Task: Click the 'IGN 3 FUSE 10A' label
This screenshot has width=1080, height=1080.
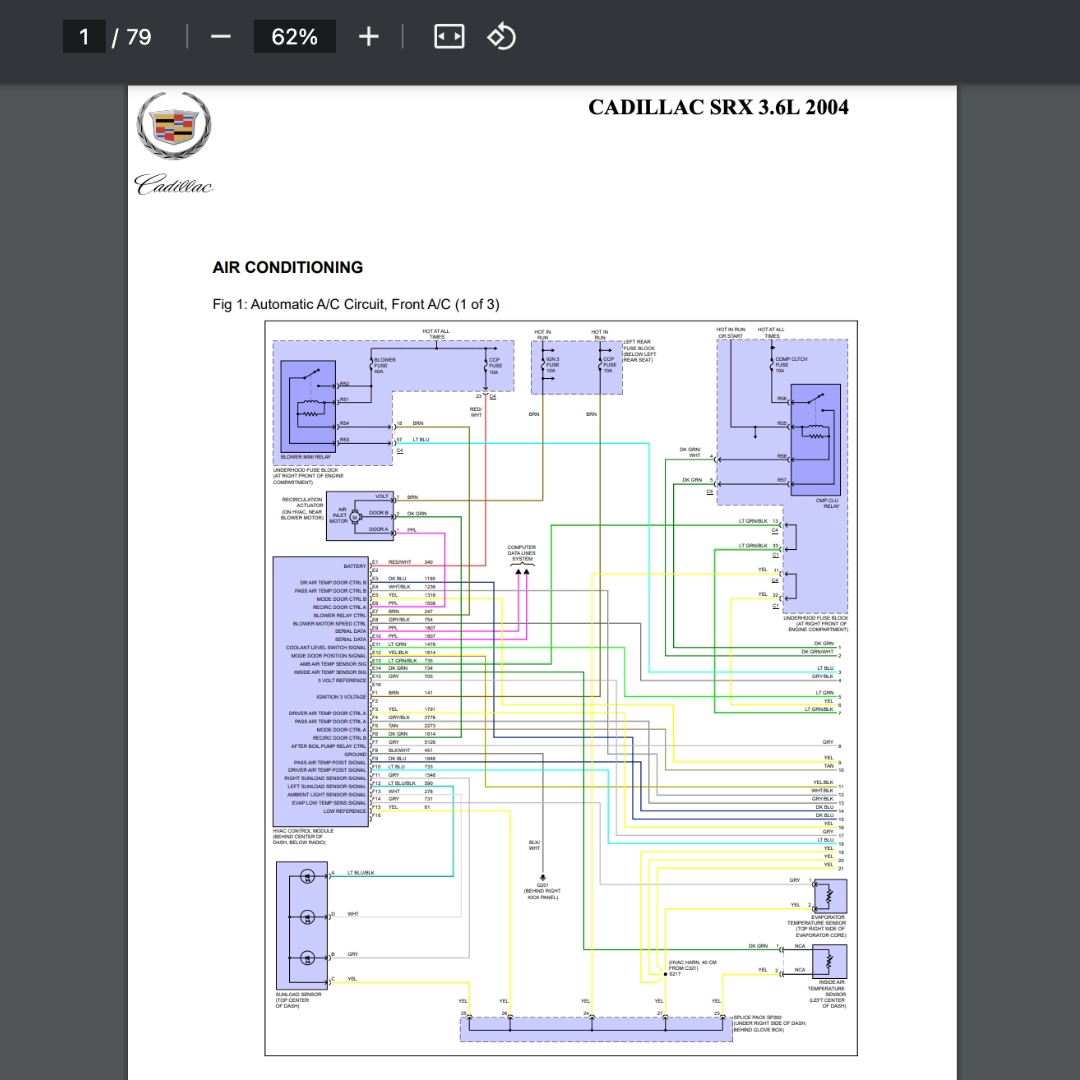Action: [x=552, y=365]
